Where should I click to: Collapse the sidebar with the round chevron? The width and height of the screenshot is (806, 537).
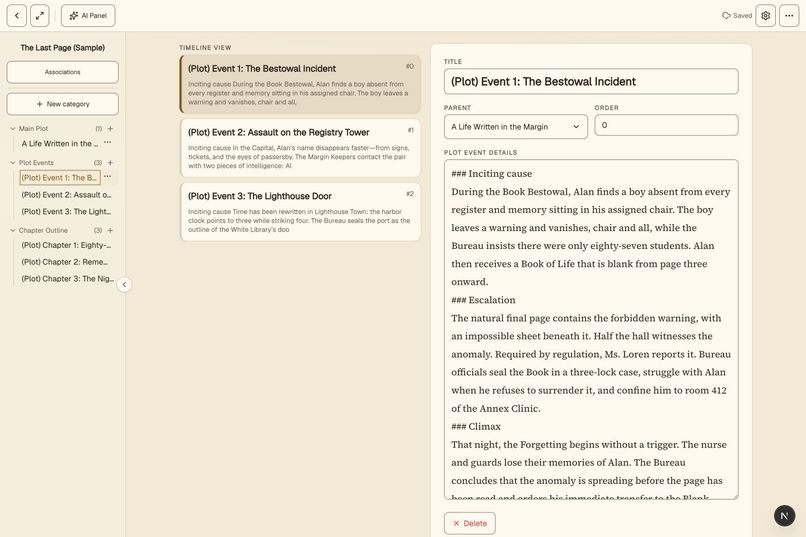coord(124,284)
